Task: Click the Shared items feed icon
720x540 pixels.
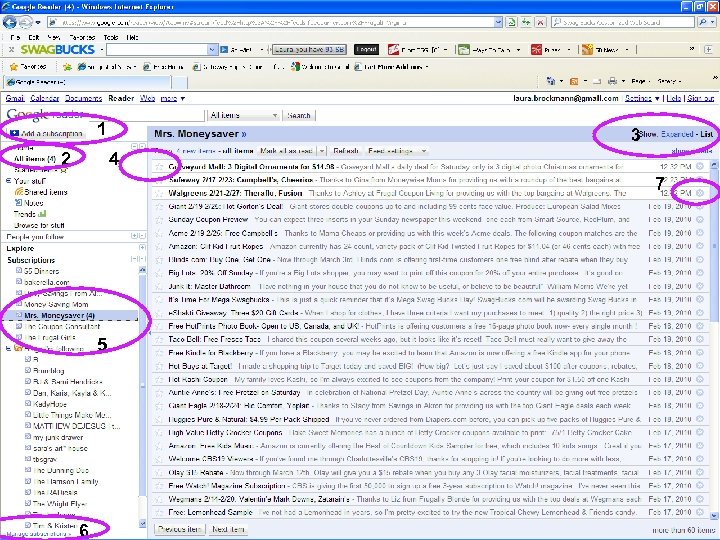Action: coord(19,192)
